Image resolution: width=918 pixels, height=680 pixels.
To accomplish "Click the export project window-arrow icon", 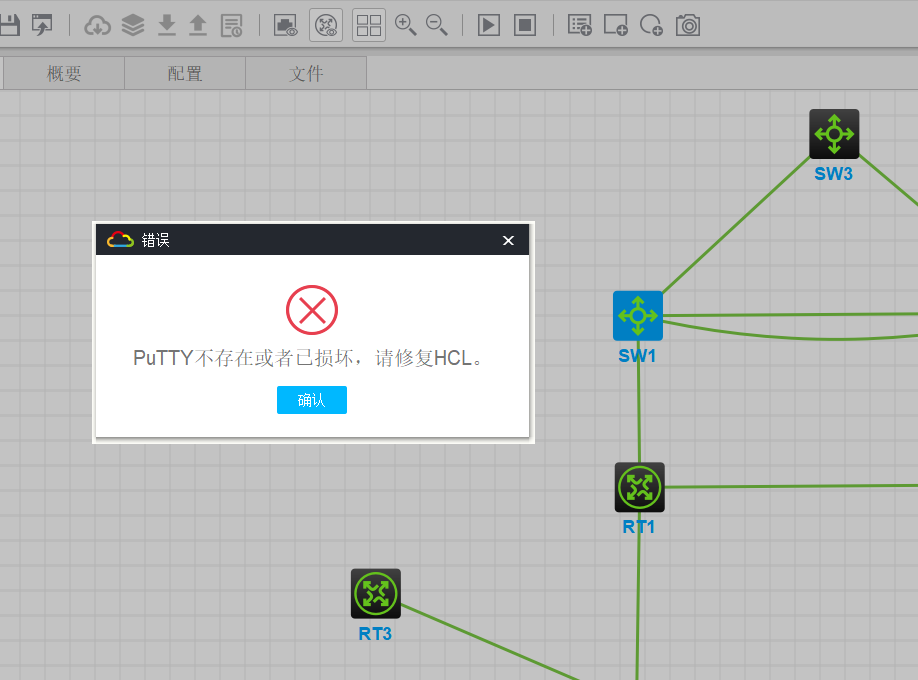I will (x=42, y=25).
